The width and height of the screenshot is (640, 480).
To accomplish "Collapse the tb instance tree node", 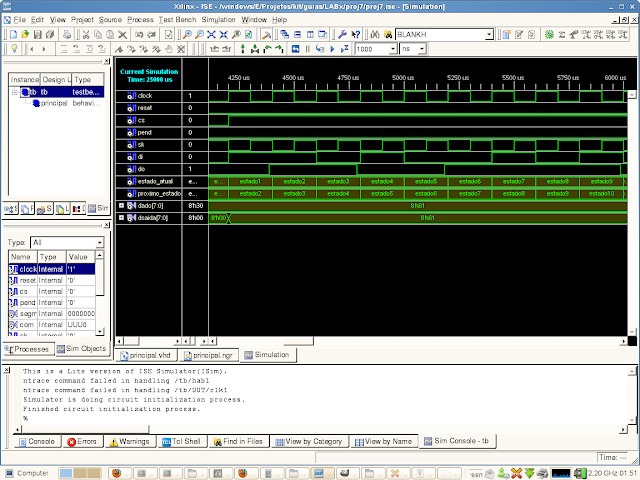I will (x=15, y=91).
